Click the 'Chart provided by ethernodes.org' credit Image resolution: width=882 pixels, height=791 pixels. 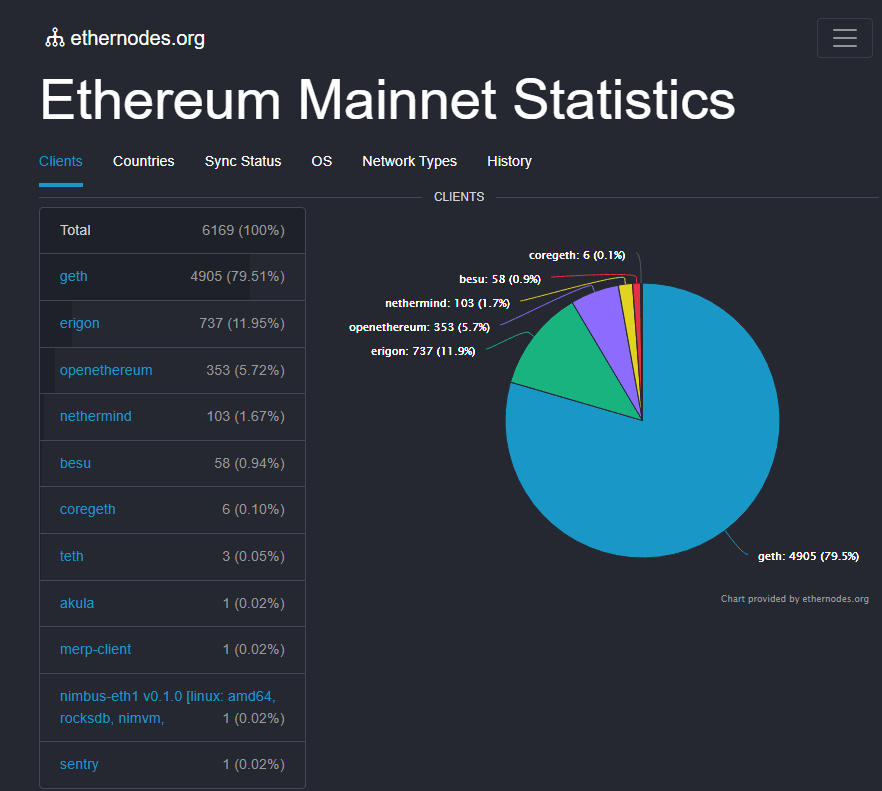tap(795, 599)
